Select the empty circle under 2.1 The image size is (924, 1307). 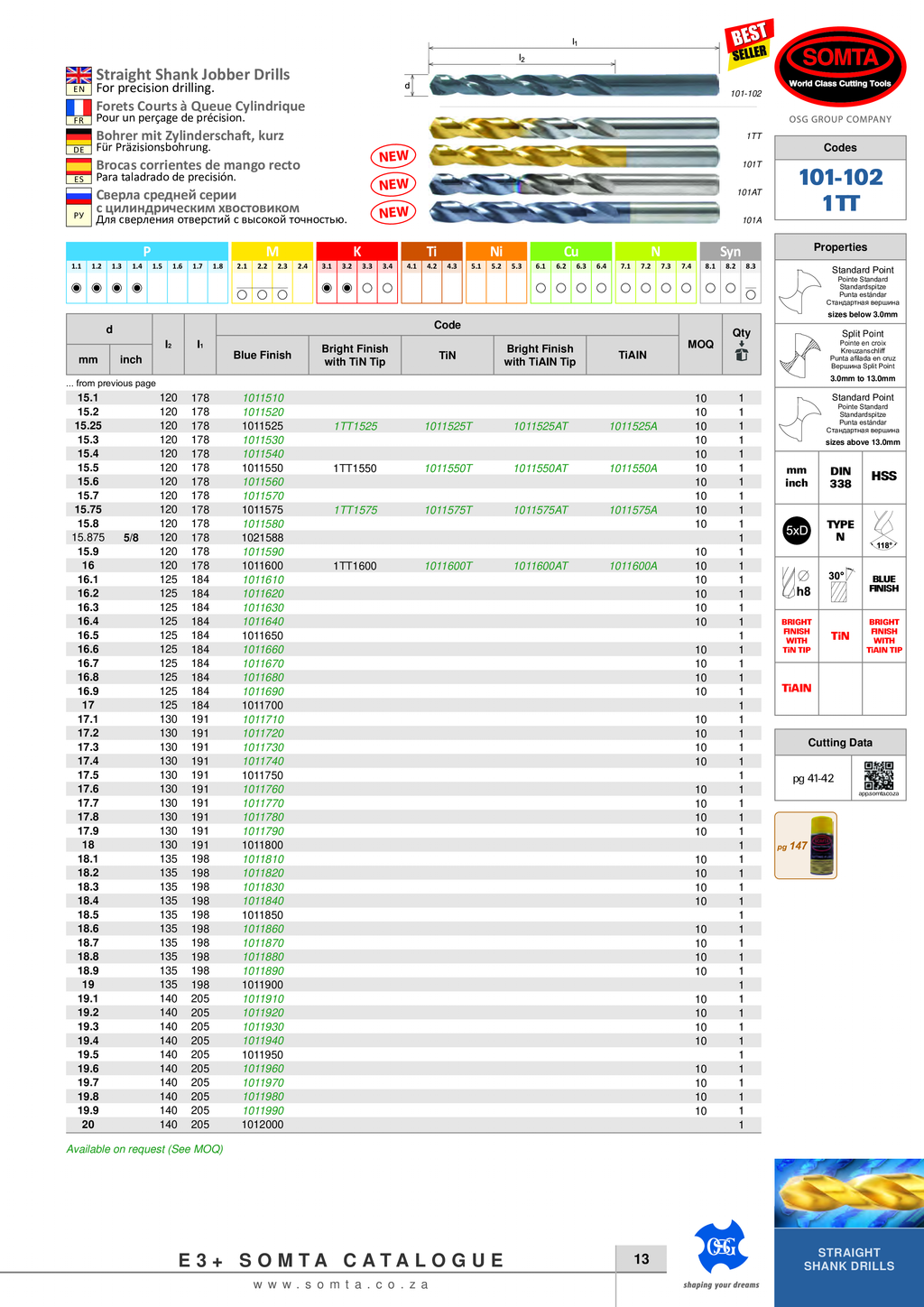pos(242,294)
